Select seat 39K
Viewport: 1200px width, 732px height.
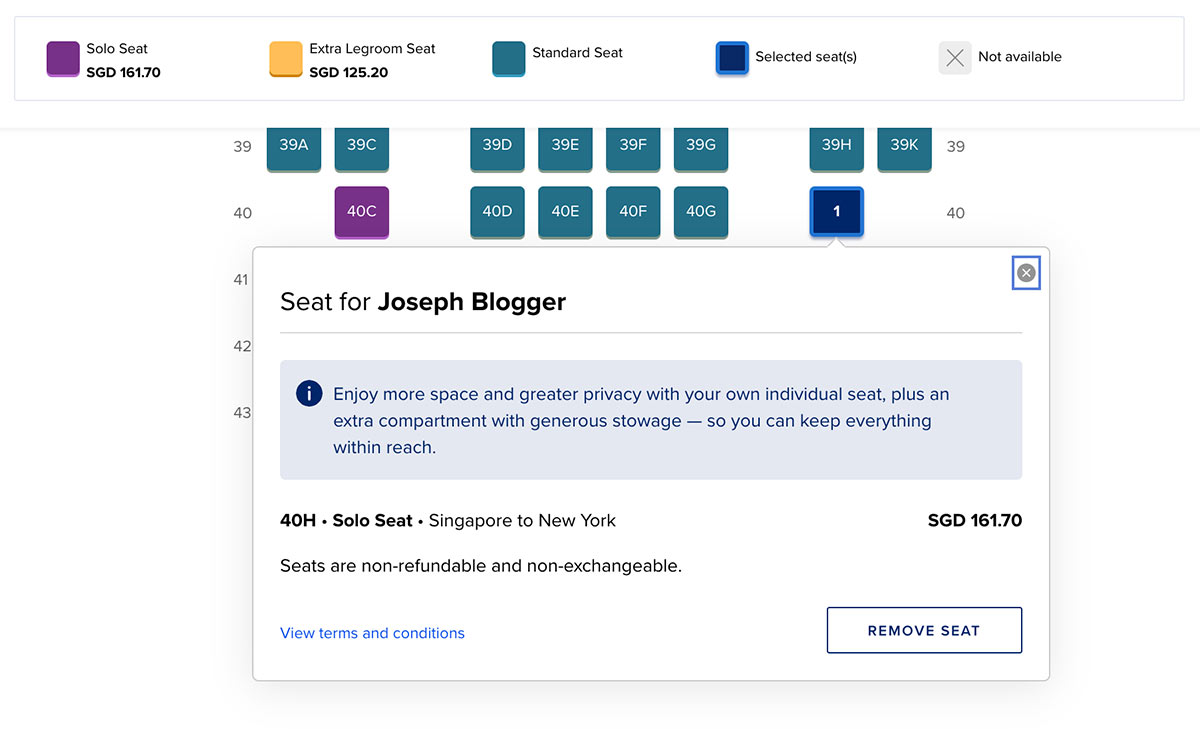coord(904,146)
